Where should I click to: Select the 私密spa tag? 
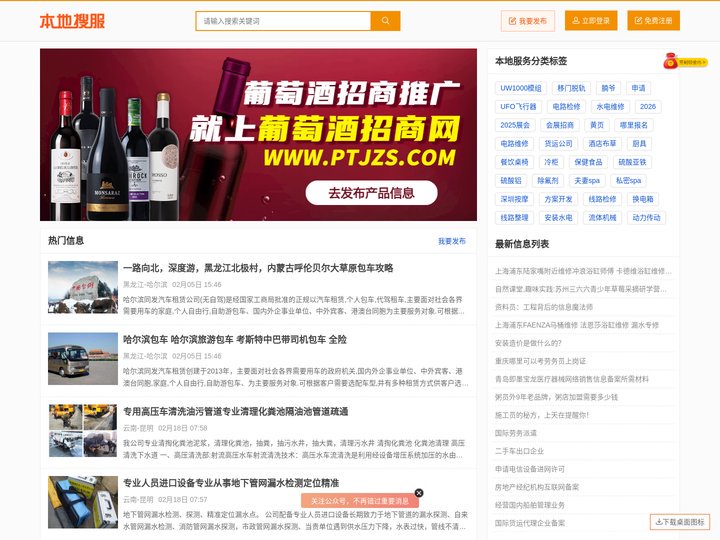629,180
